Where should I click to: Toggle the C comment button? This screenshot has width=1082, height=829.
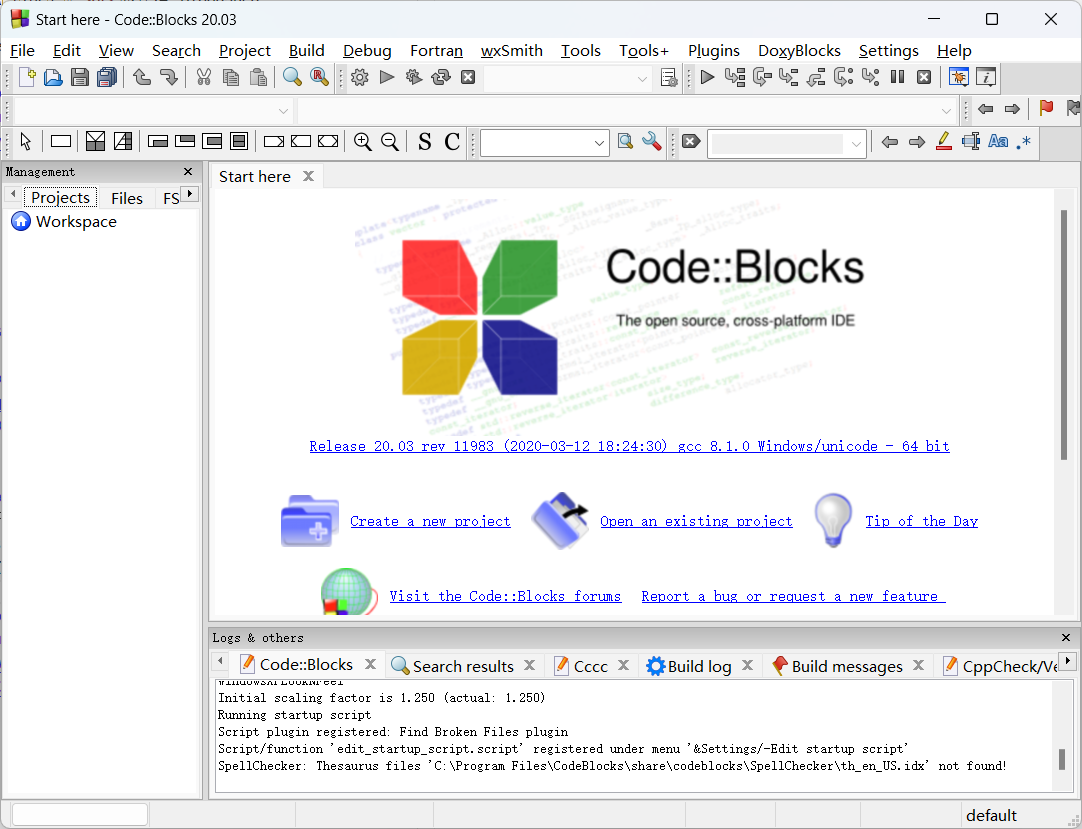pos(452,142)
